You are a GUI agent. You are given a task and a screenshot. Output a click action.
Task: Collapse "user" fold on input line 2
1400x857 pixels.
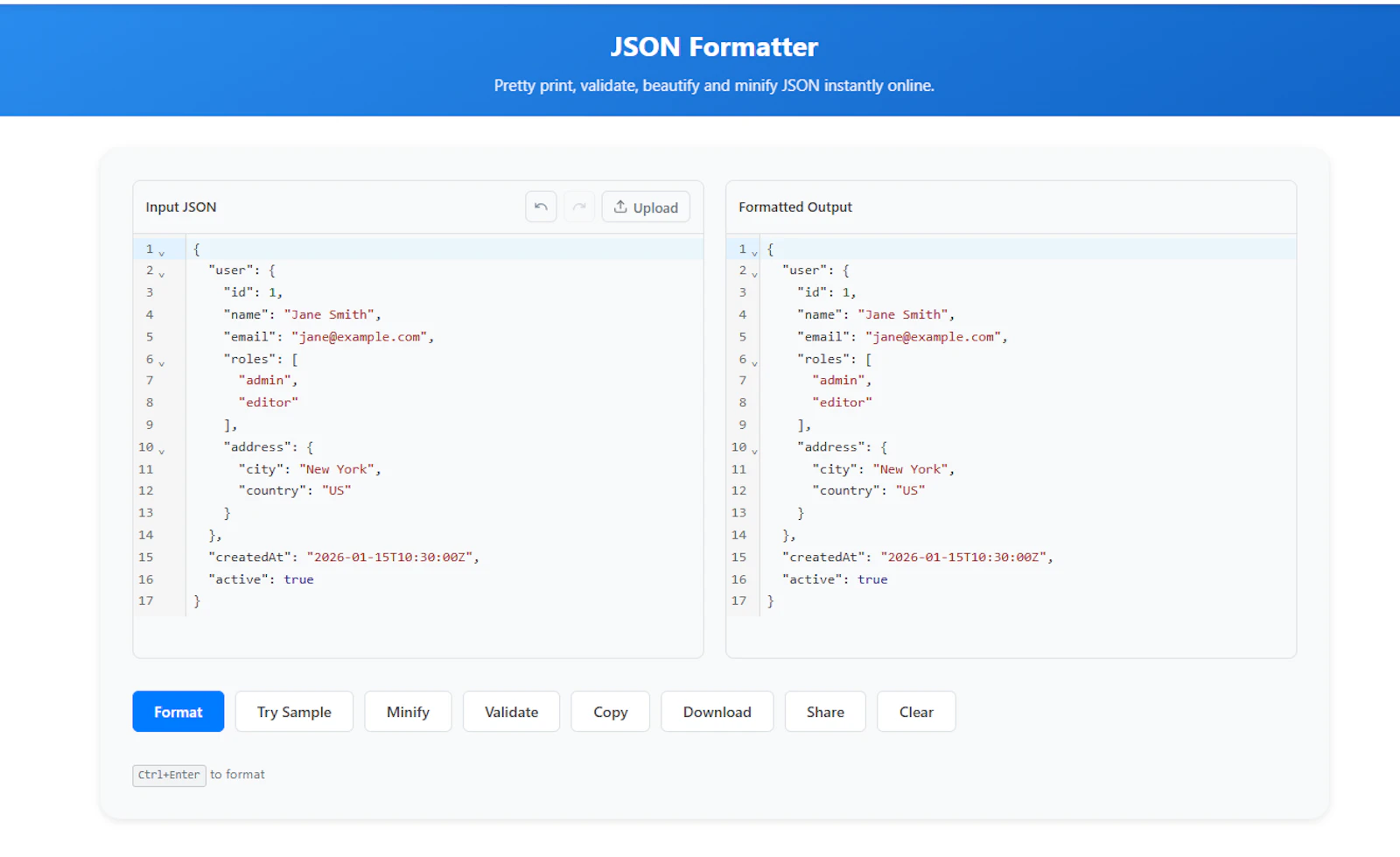[162, 274]
